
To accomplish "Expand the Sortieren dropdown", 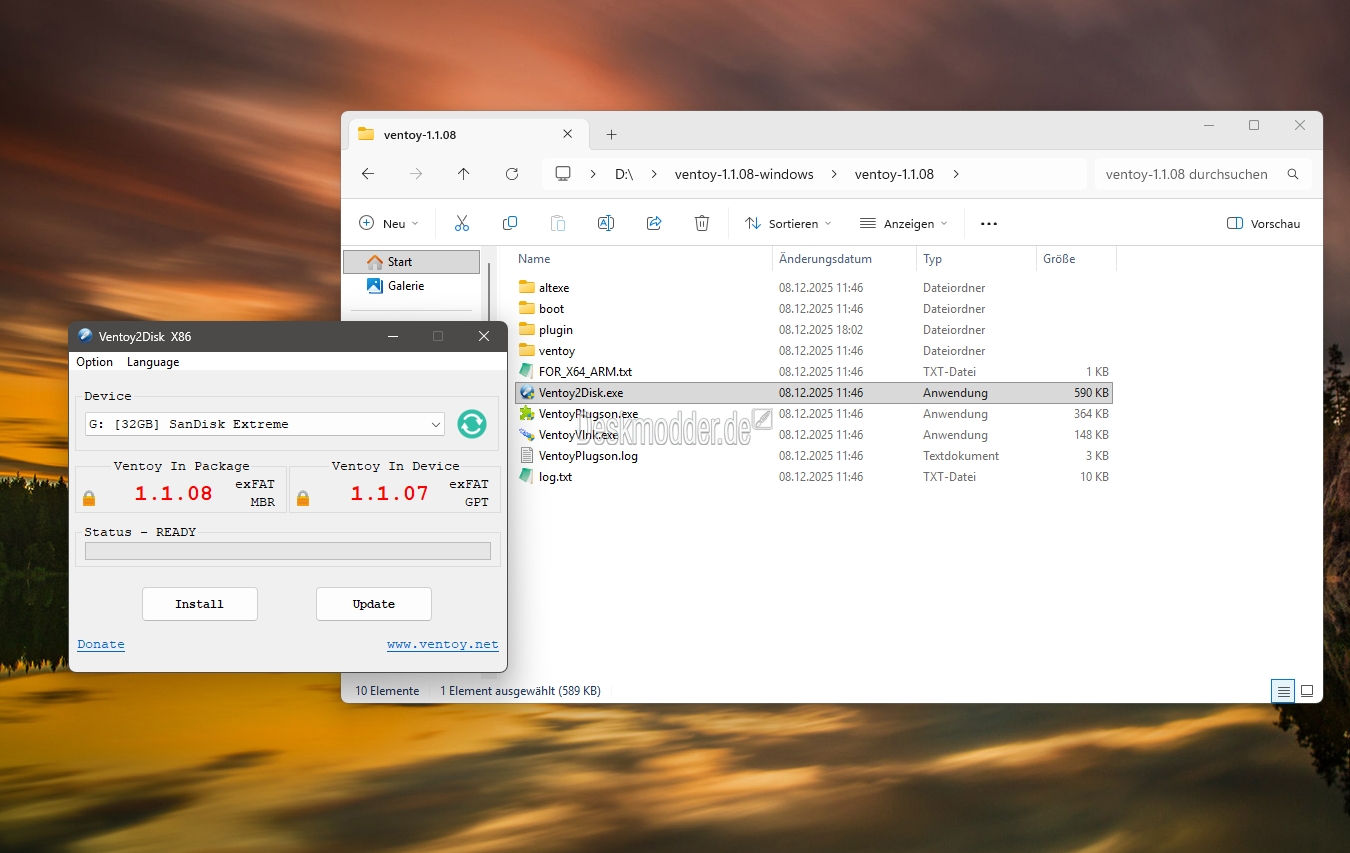I will click(788, 224).
